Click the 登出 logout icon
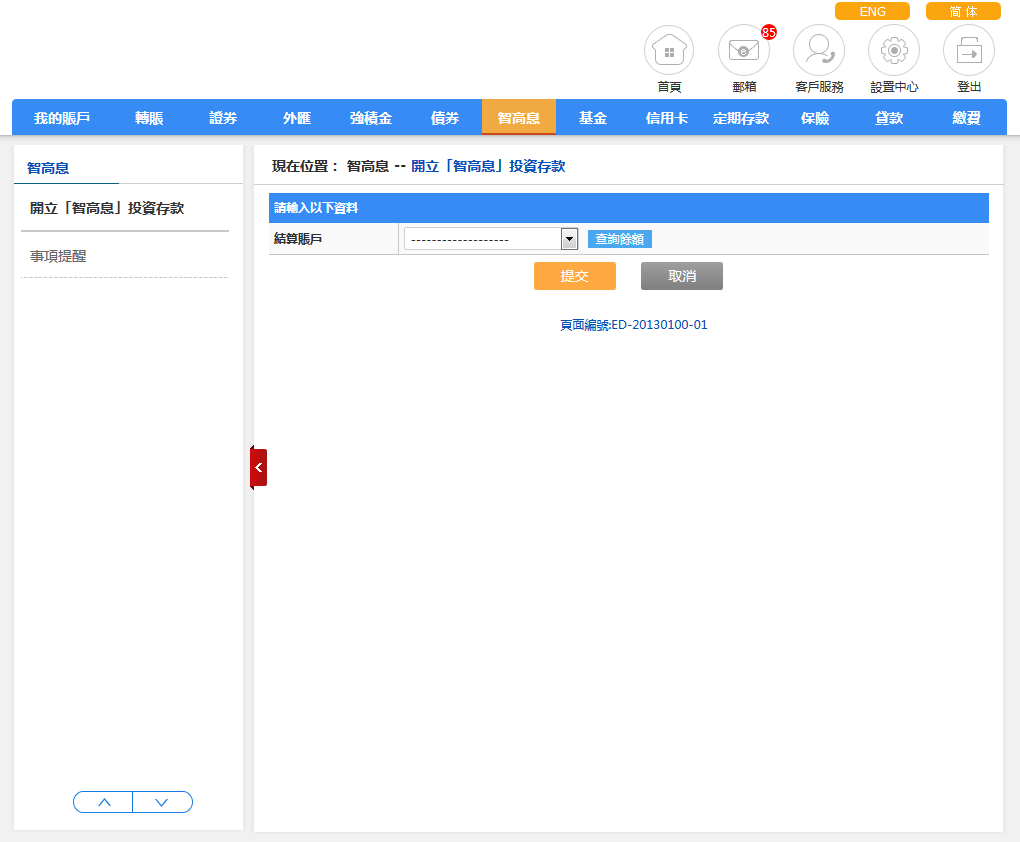1020x842 pixels. 968,51
